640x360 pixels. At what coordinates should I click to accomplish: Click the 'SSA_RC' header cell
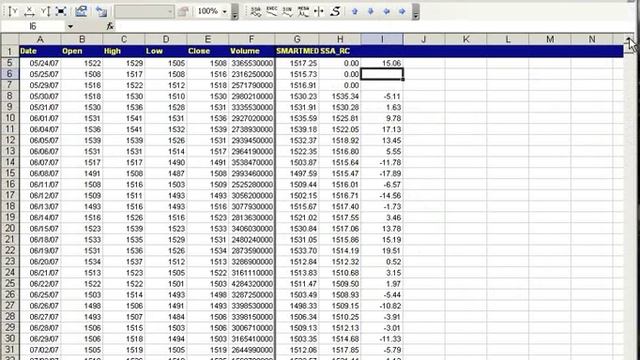click(340, 51)
